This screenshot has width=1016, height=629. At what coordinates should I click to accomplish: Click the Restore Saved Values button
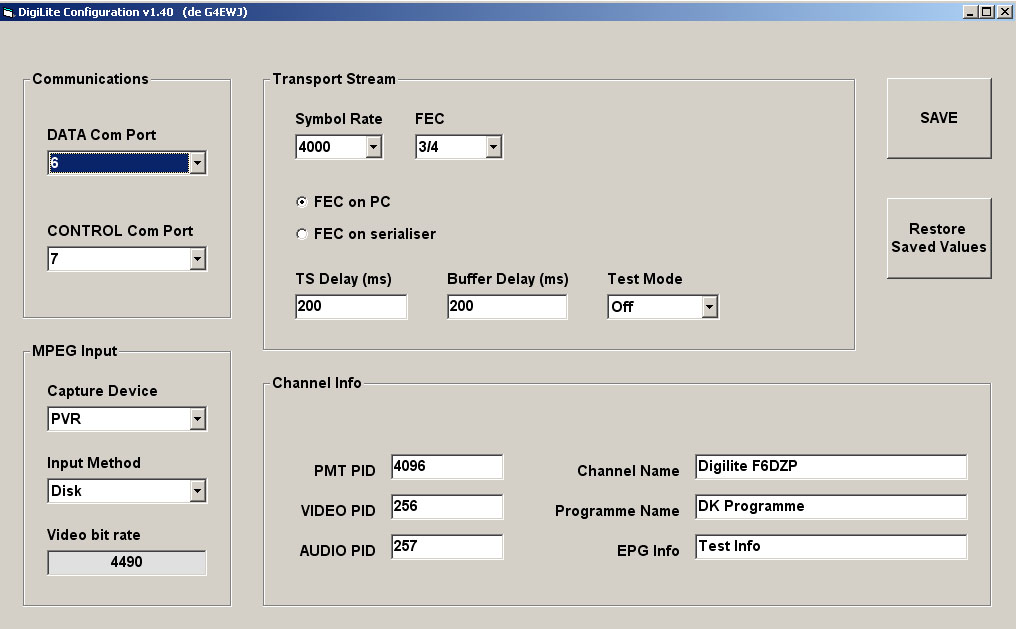tap(939, 238)
